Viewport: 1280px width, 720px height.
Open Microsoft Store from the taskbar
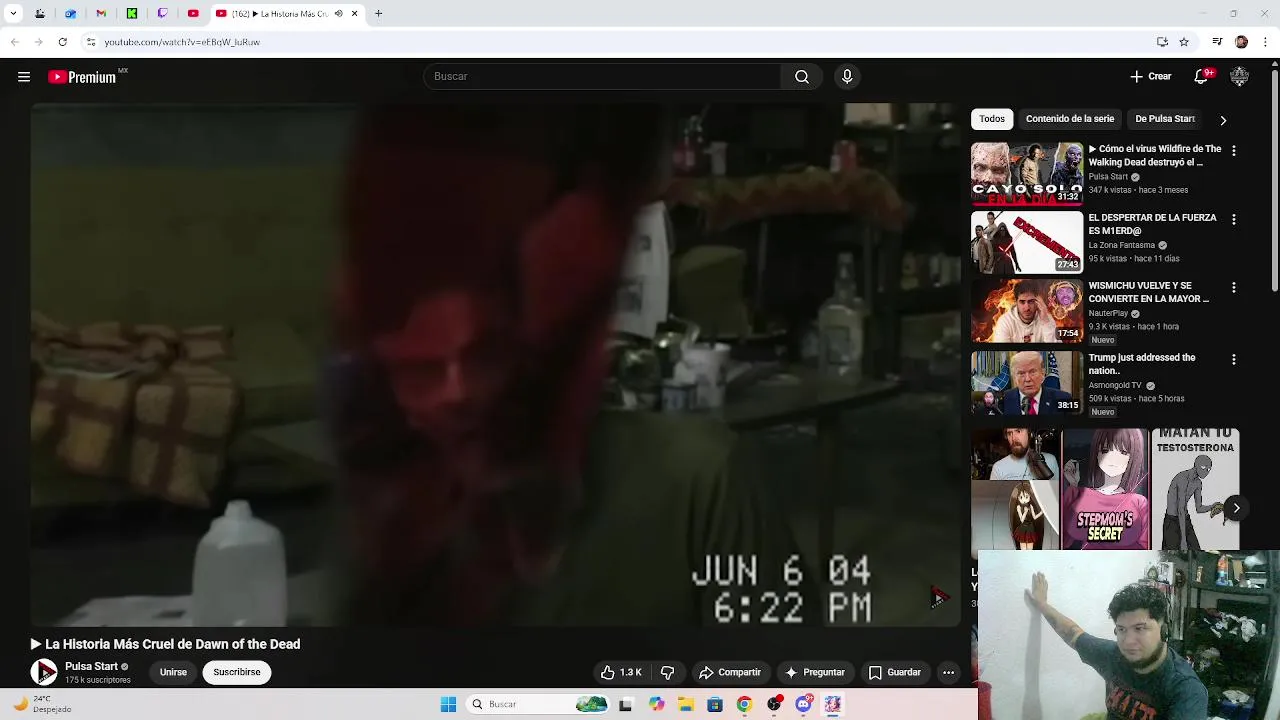(715, 704)
